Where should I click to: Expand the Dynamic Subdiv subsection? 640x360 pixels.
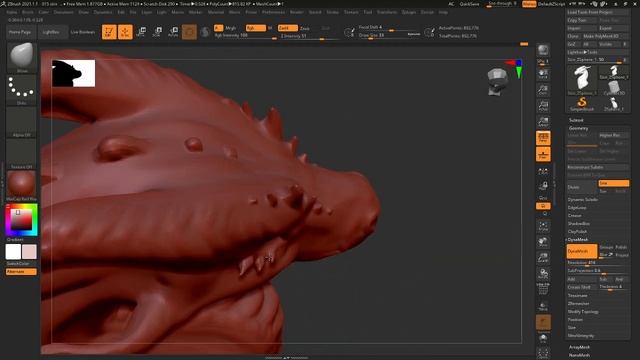coord(583,200)
